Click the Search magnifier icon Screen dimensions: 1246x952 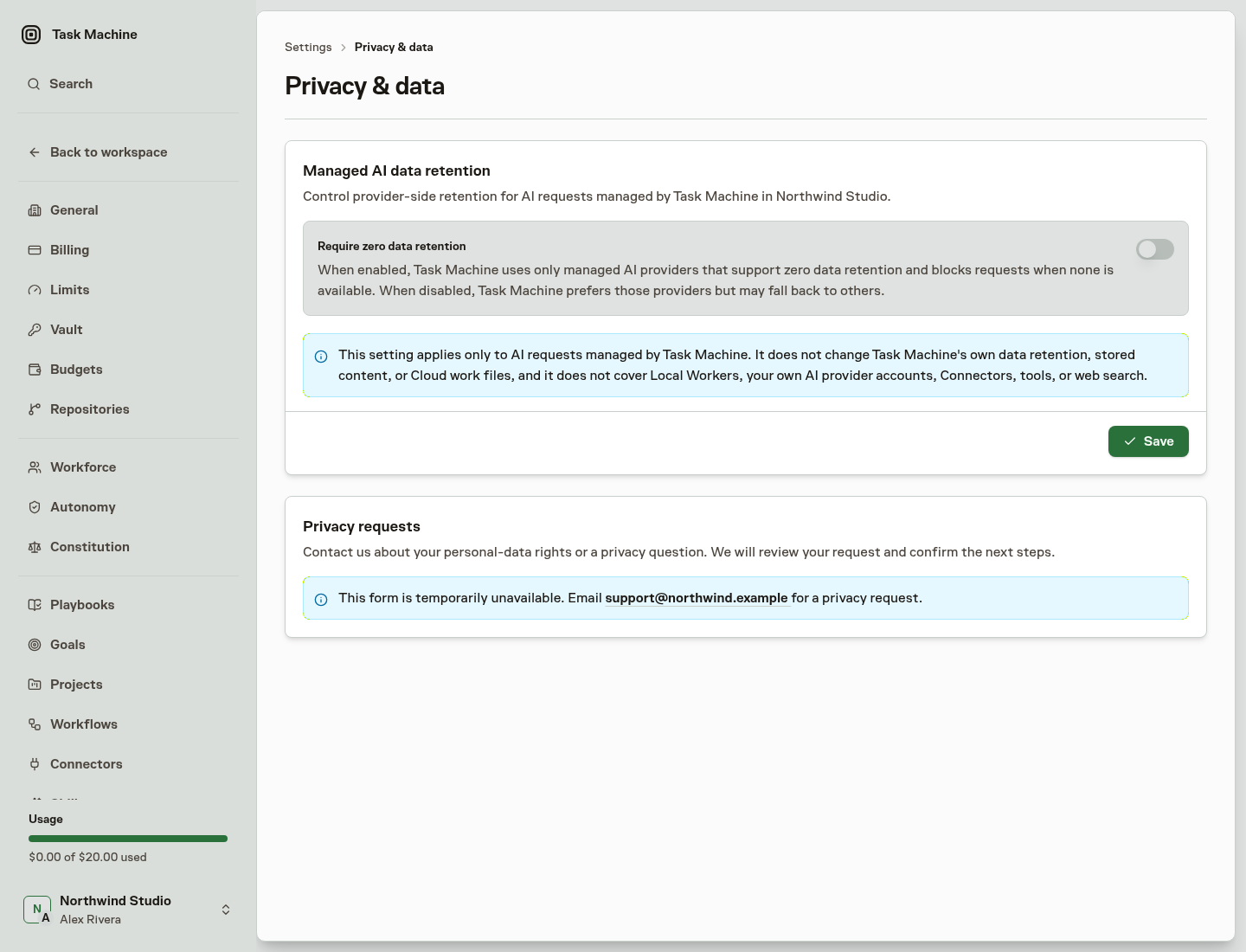(x=34, y=84)
